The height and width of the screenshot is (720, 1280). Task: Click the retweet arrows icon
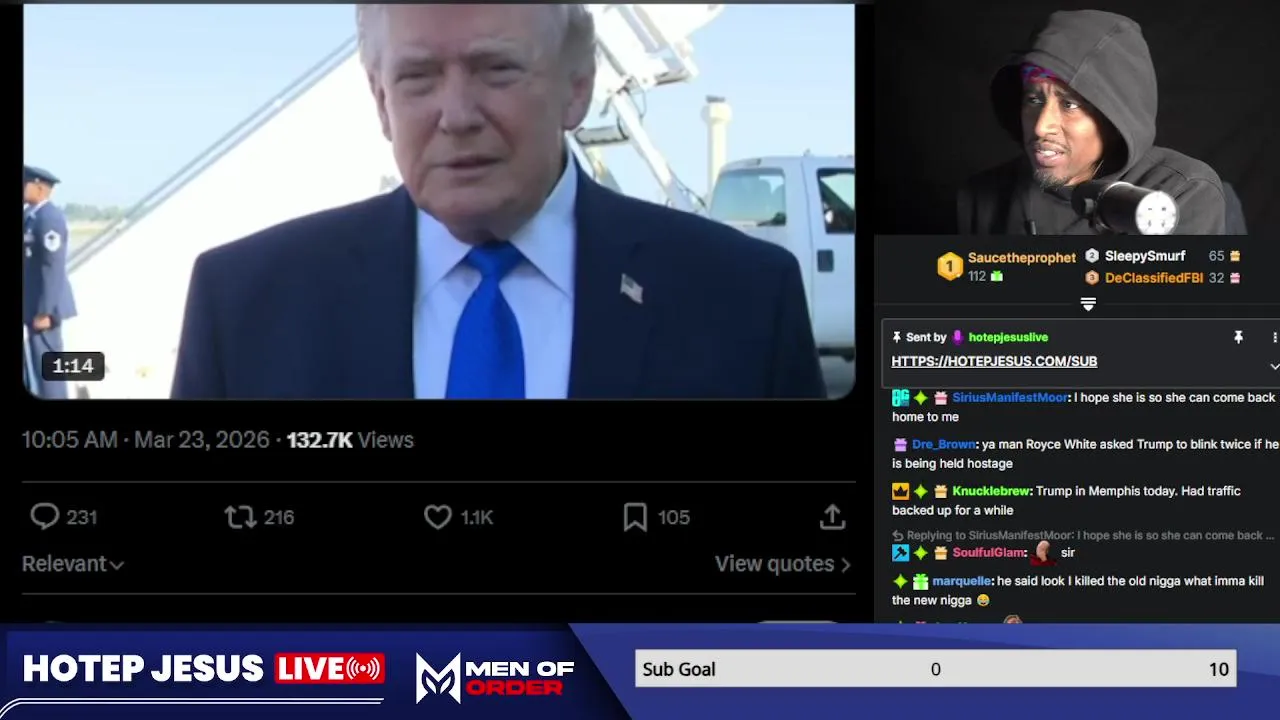[240, 516]
